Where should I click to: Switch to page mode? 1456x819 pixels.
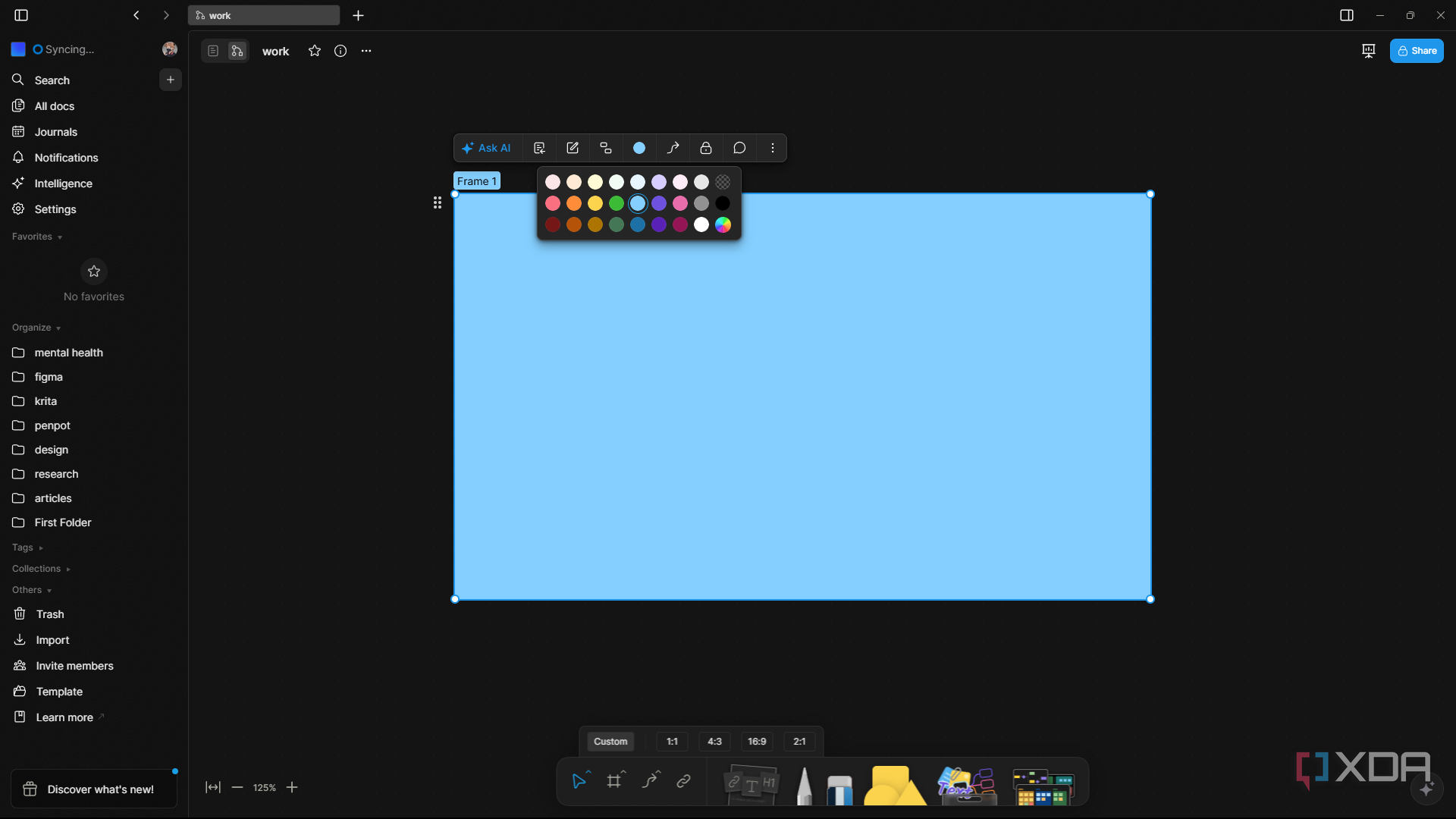click(213, 51)
